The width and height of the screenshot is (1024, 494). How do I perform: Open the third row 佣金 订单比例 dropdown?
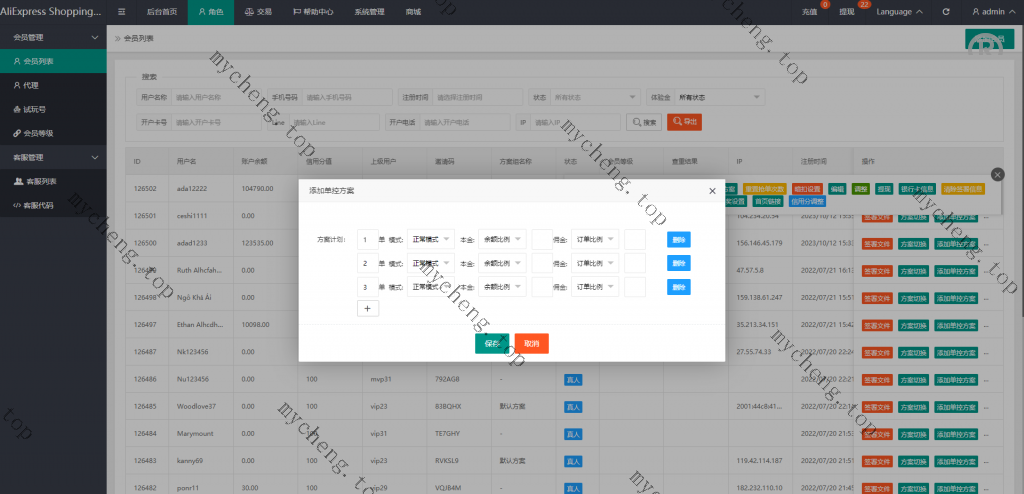[594, 287]
